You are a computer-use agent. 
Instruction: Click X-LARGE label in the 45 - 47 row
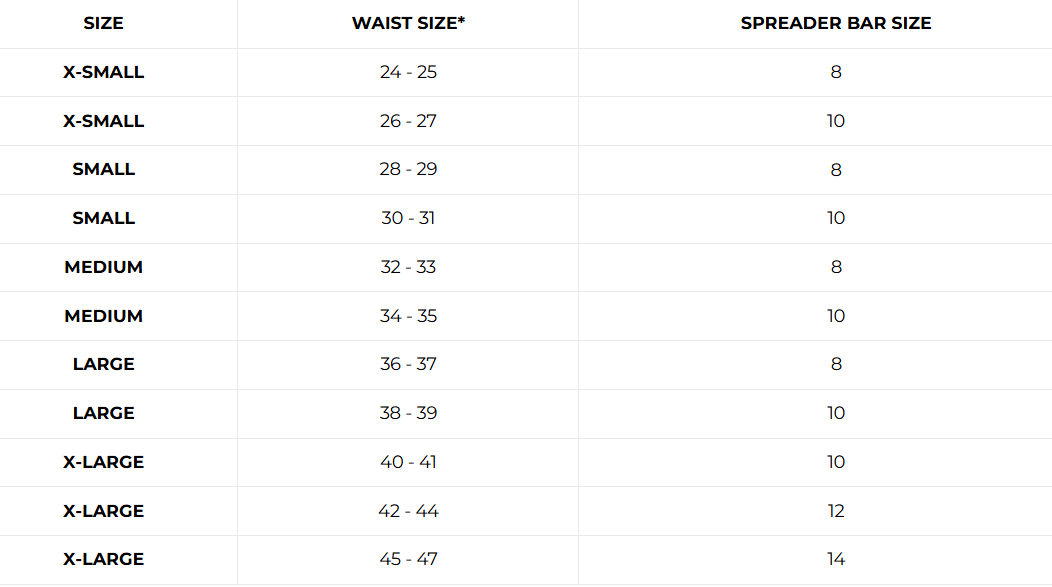(103, 559)
